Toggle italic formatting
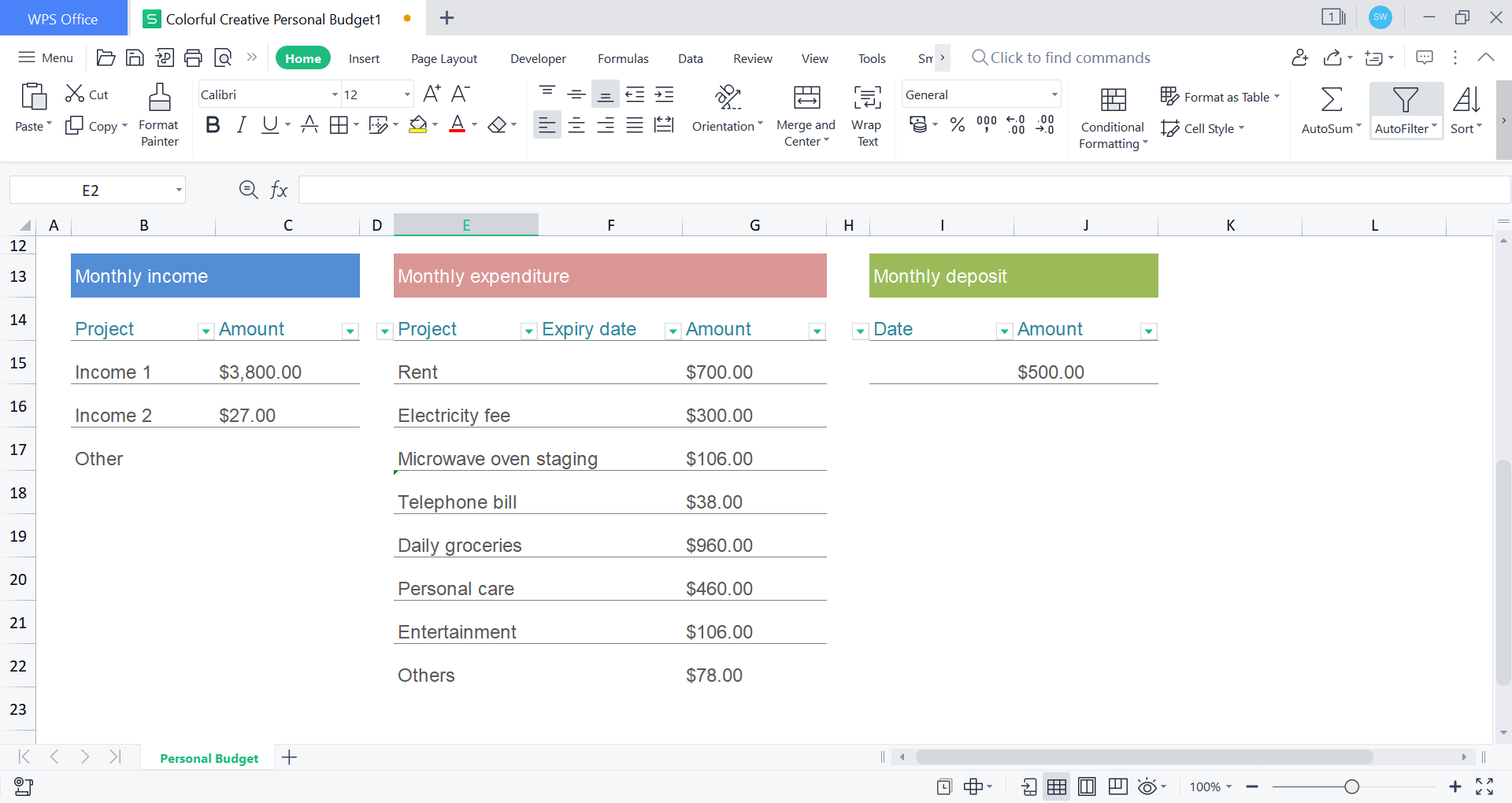This screenshot has height=803, width=1512. [x=242, y=124]
